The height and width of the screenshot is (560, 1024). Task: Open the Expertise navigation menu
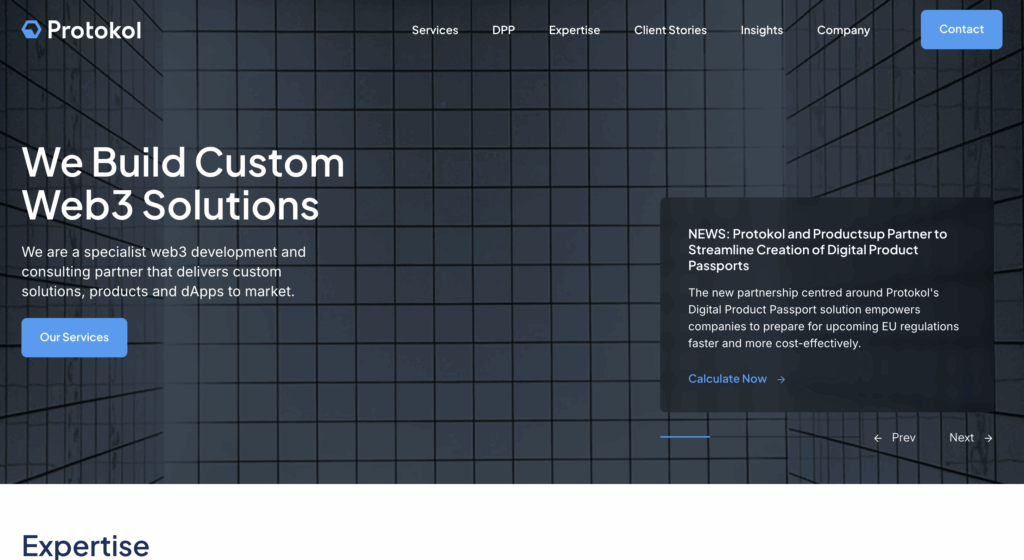574,30
